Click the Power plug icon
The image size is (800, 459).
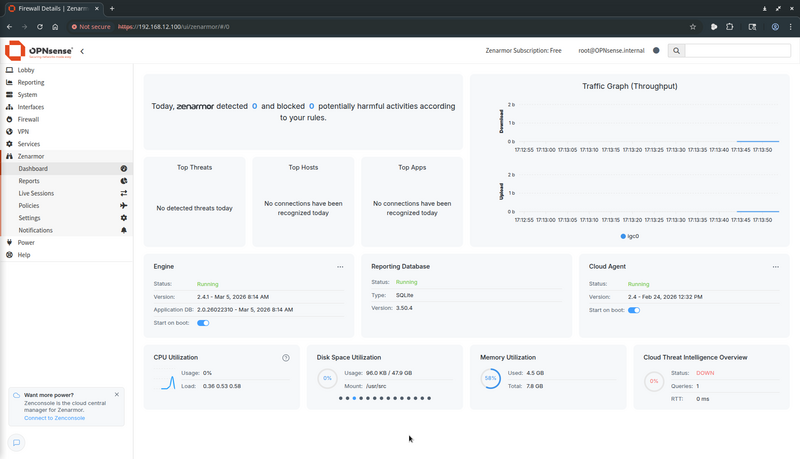(9, 242)
